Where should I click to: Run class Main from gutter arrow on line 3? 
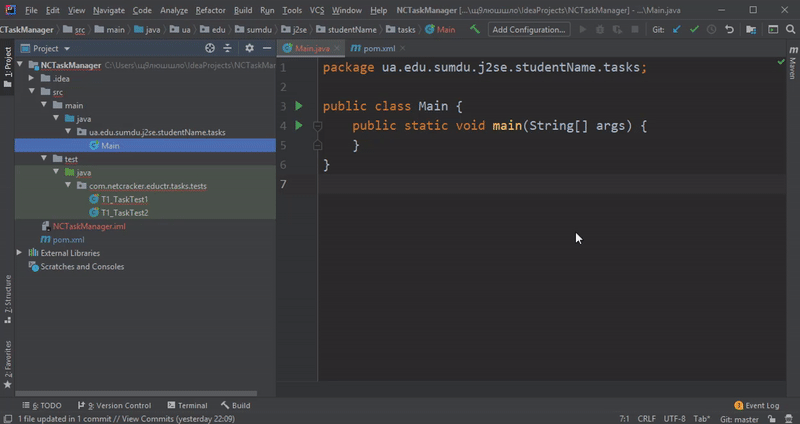(x=299, y=106)
